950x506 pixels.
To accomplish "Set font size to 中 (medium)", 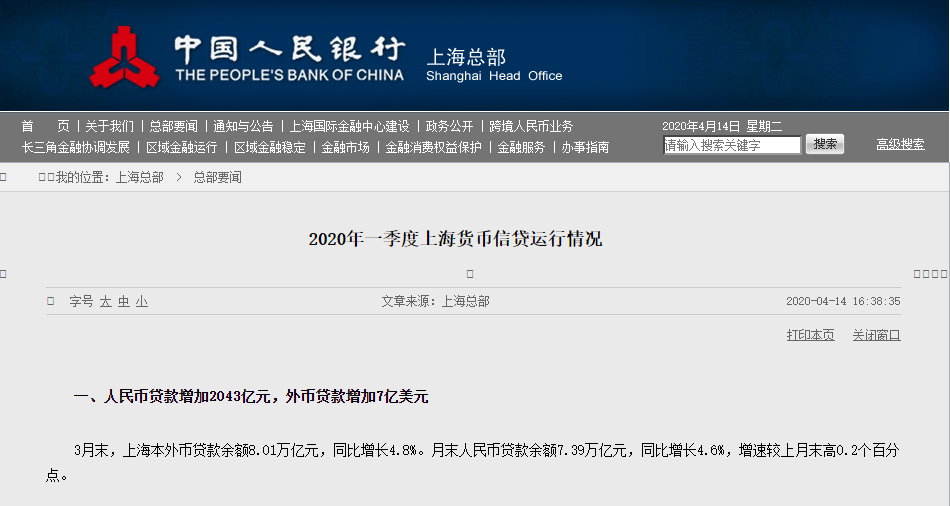I will (x=124, y=302).
